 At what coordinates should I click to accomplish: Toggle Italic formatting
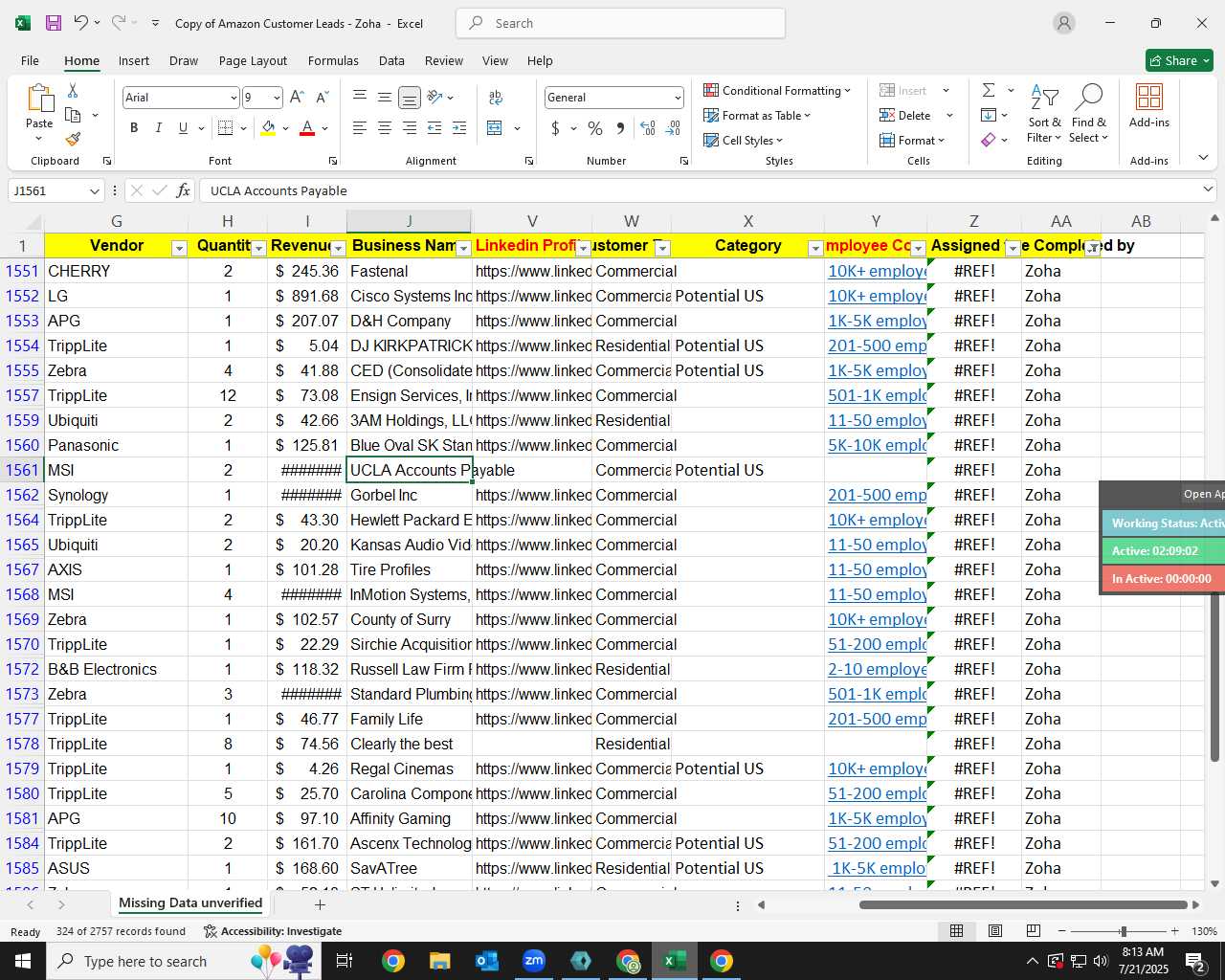point(158,128)
